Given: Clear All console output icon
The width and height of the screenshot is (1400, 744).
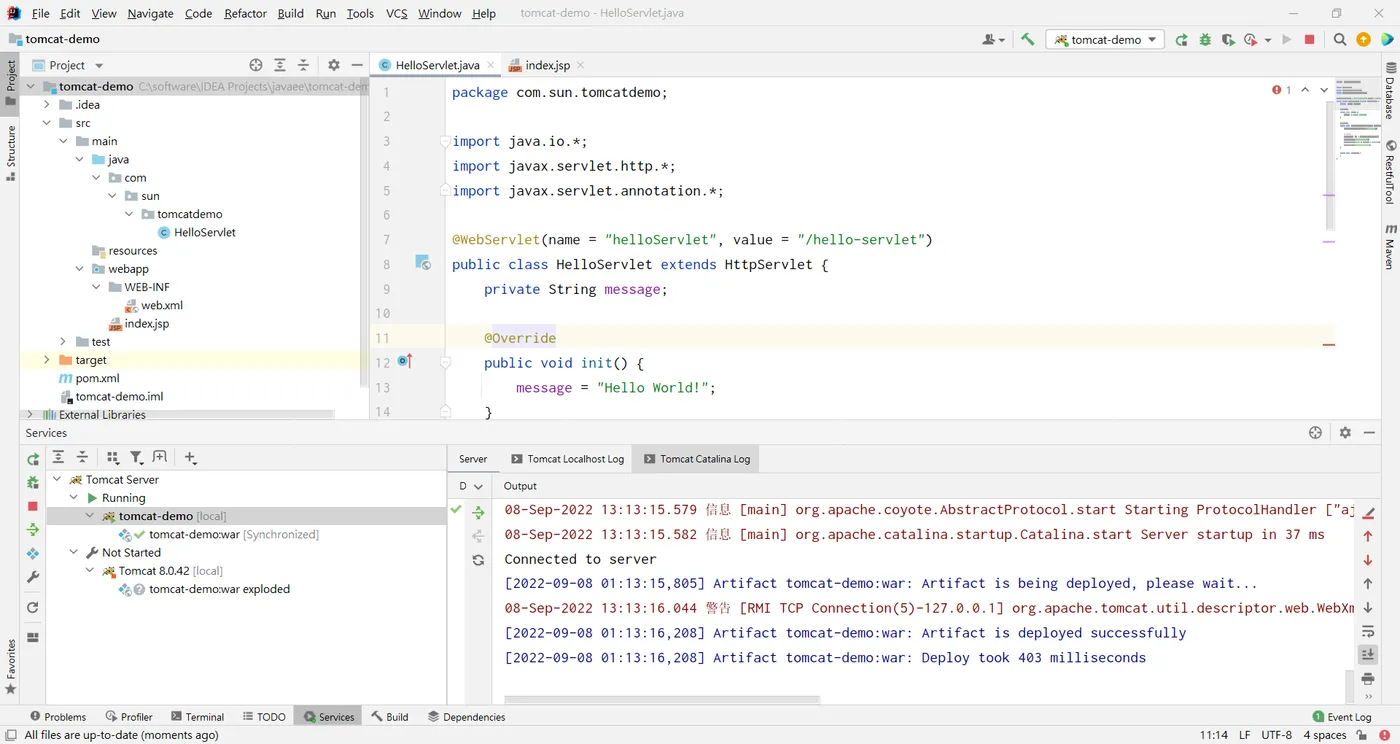Looking at the screenshot, I should coord(1368,512).
